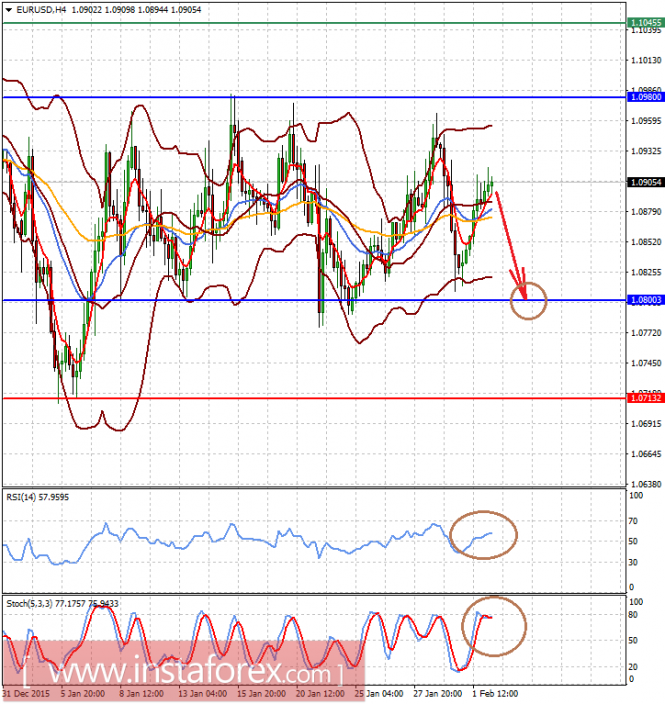Click the brown circle on the RSI line
The width and height of the screenshot is (665, 704).
483,535
